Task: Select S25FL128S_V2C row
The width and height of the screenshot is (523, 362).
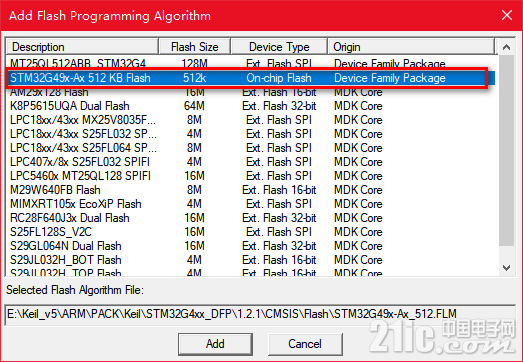Action: pos(250,232)
